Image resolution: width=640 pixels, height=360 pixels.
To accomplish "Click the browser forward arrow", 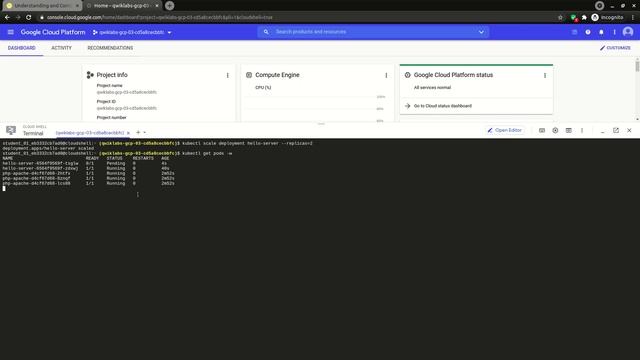I will tap(18, 17).
